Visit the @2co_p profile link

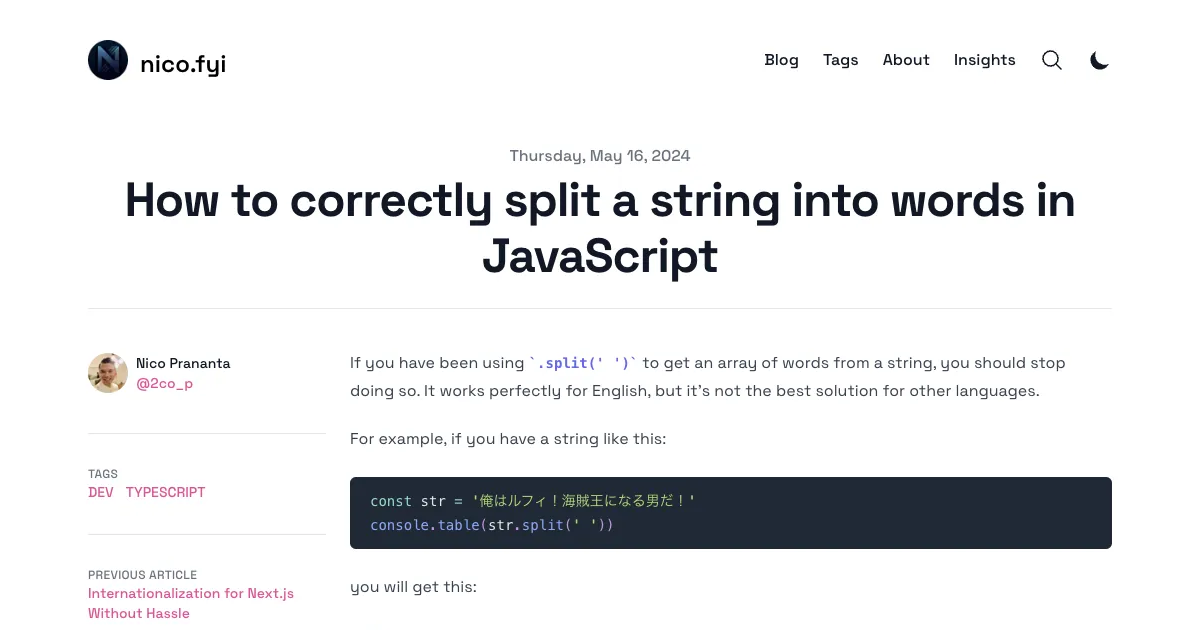click(164, 383)
